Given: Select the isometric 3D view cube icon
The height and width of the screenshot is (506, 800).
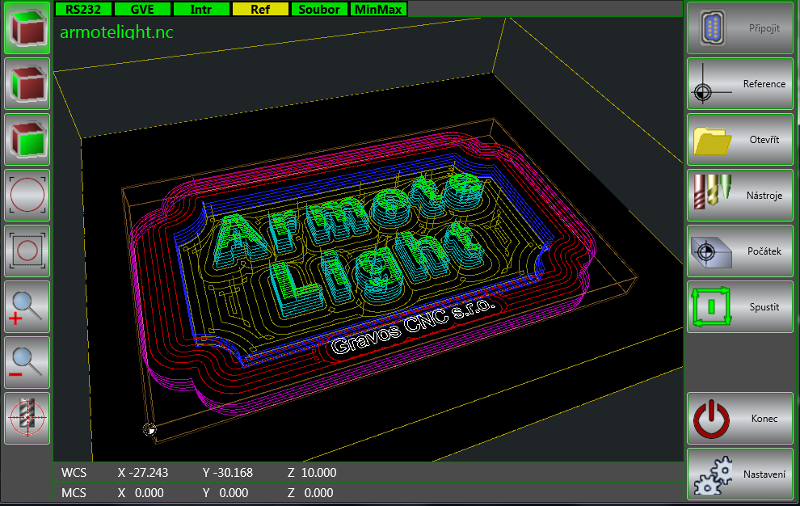Looking at the screenshot, I should 27,28.
